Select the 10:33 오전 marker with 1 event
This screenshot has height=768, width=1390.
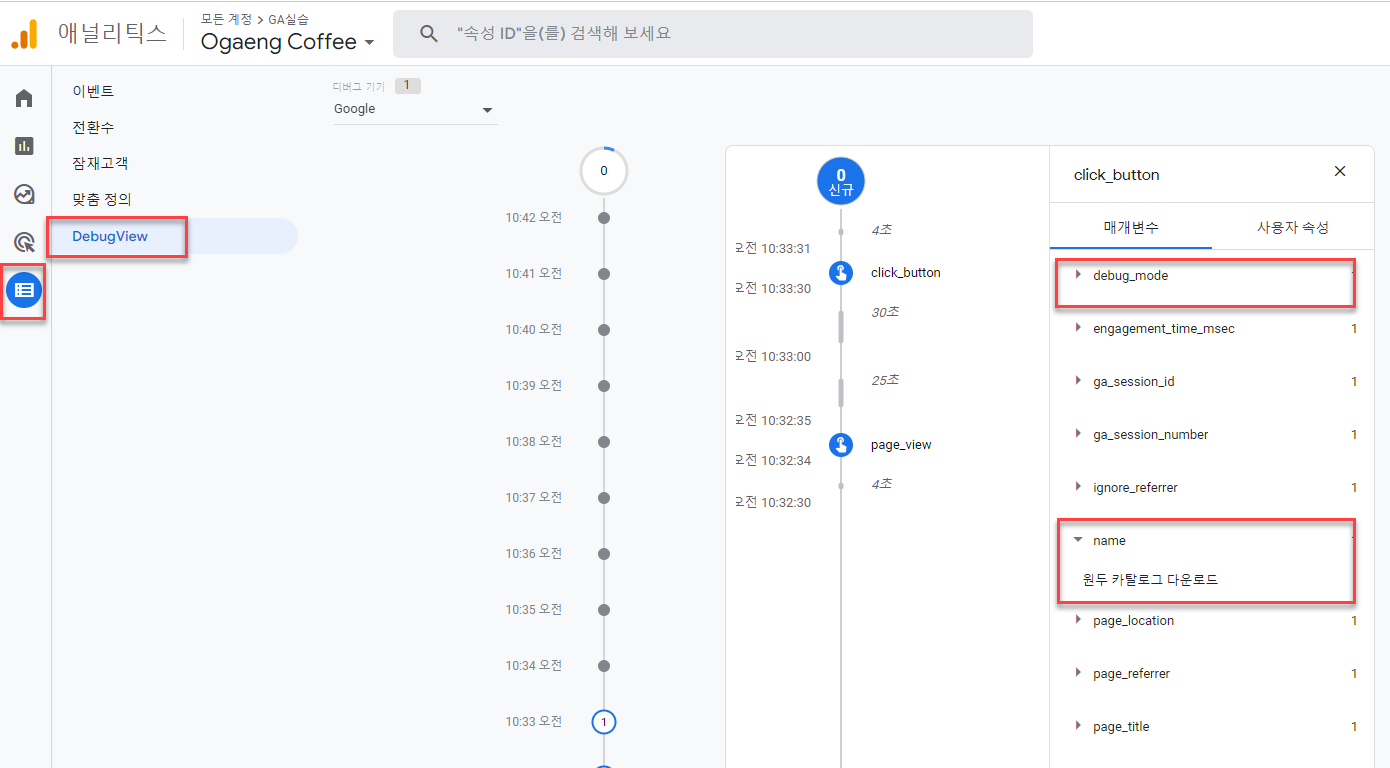[603, 721]
